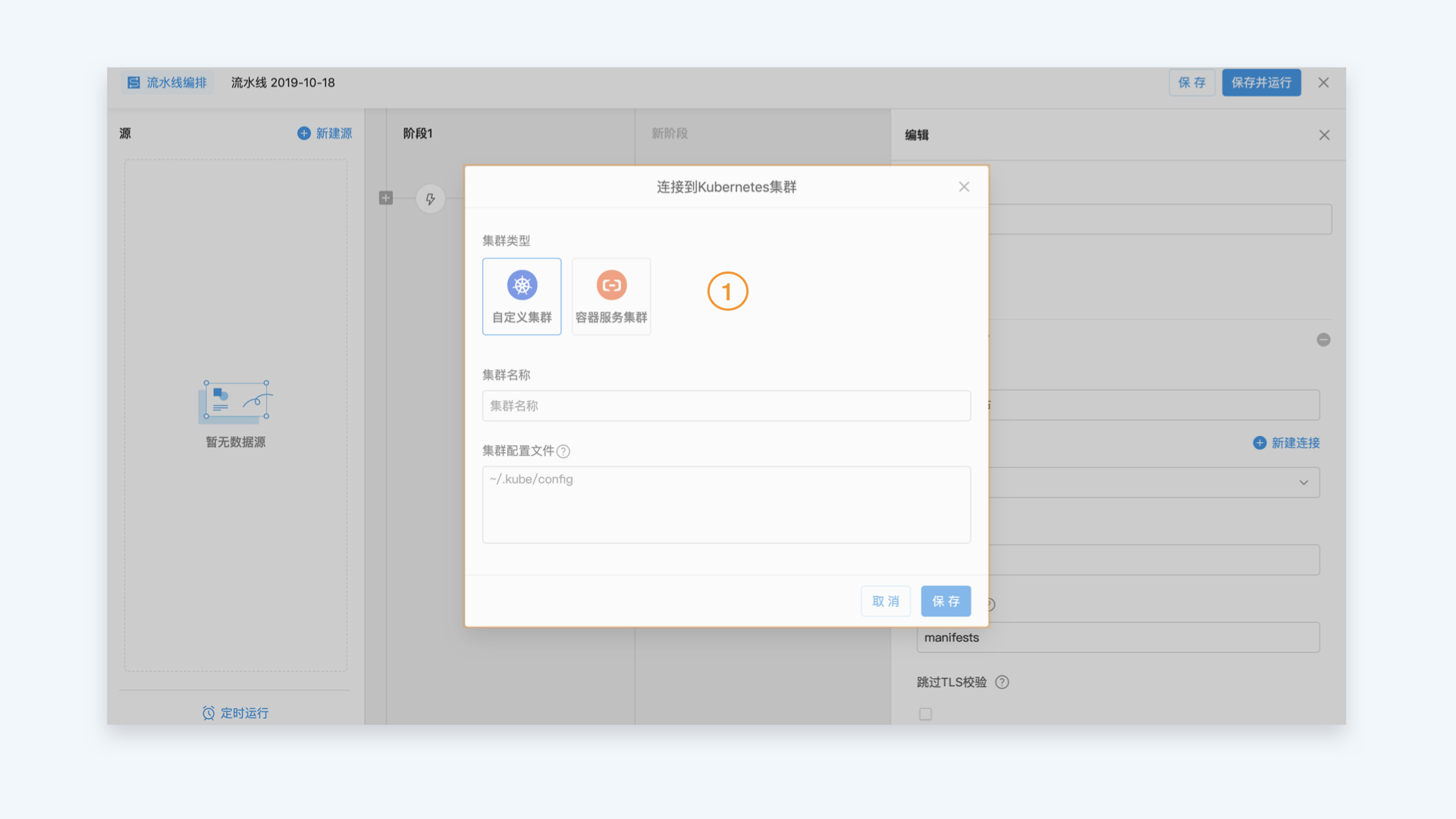Click 保存并运行 button
1456x819 pixels.
coord(1261,83)
